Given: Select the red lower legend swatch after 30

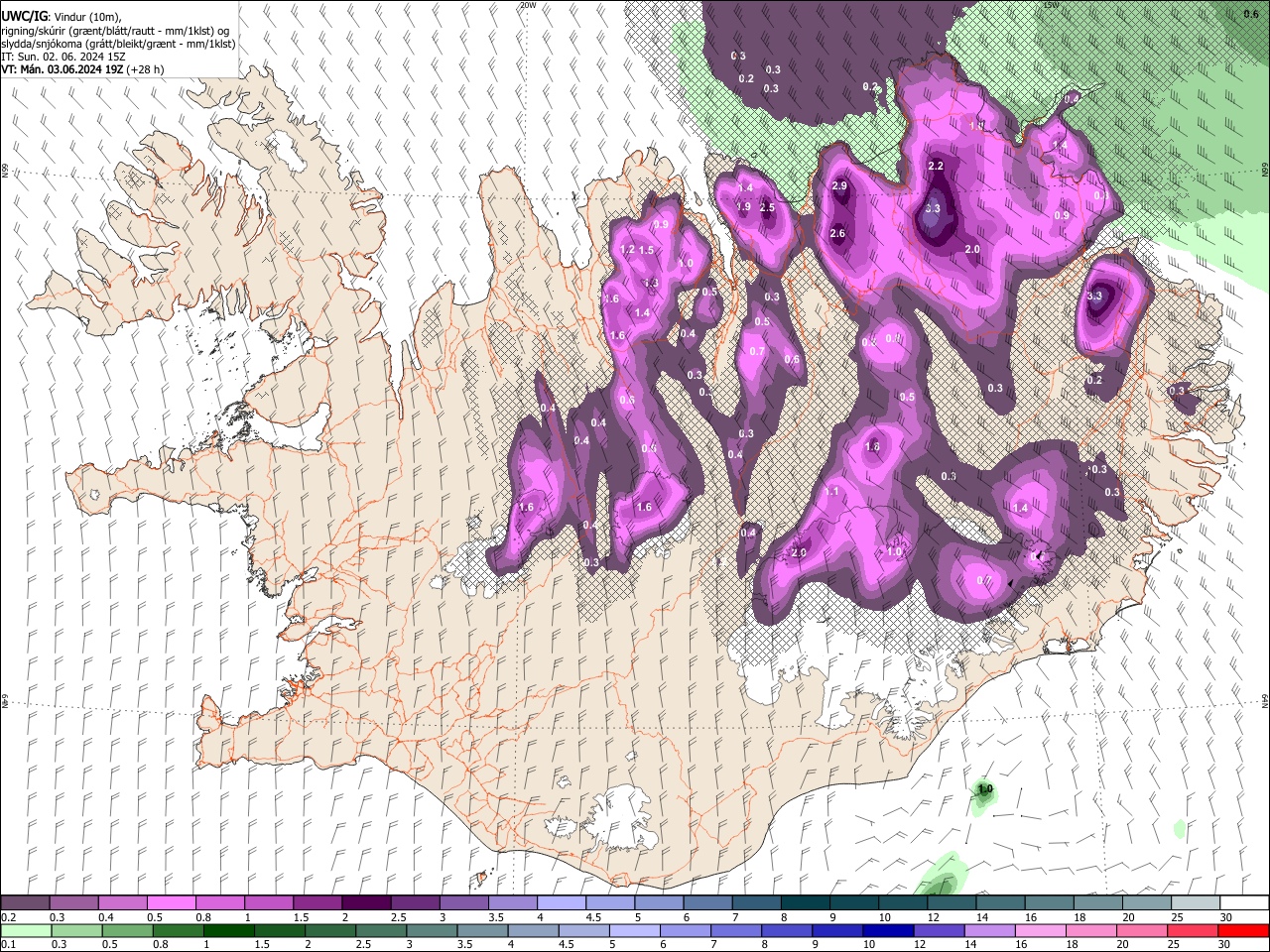Looking at the screenshot, I should pyautogui.click(x=1243, y=930).
